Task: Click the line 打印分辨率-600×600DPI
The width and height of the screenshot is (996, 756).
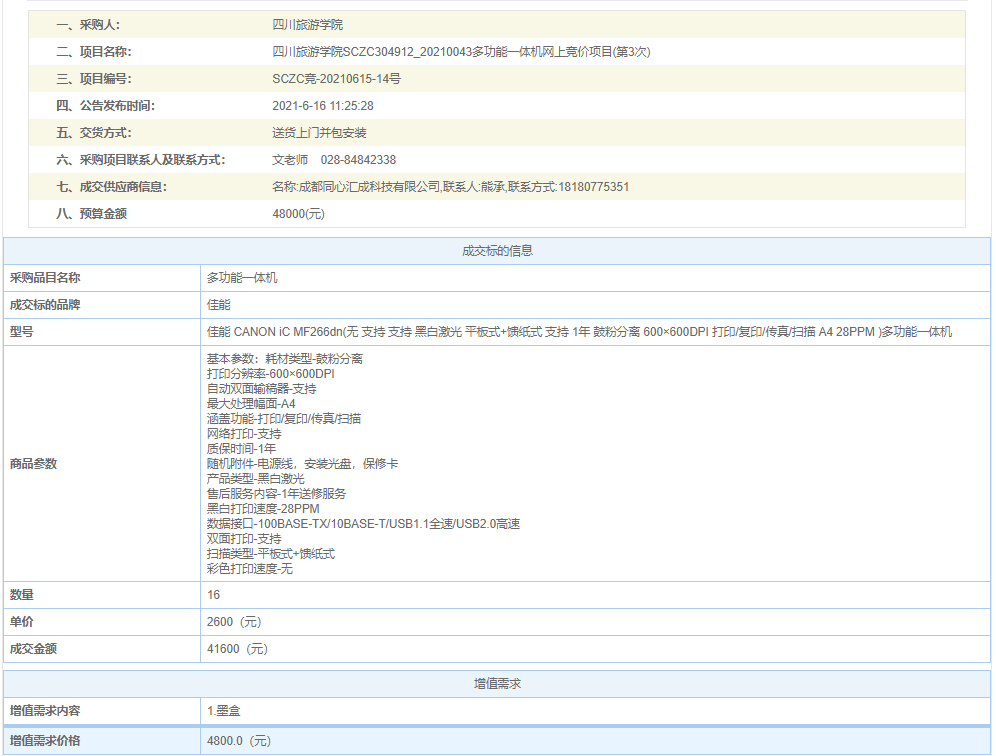Action: point(271,374)
